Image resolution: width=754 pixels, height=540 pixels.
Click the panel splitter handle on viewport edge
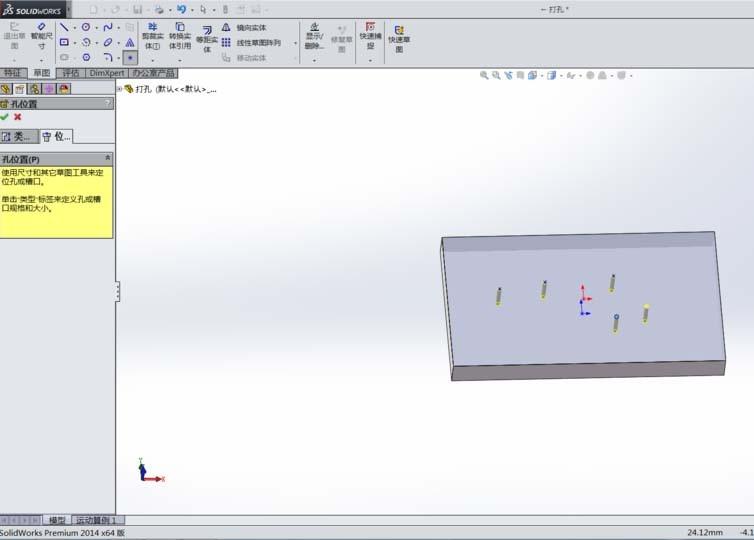point(117,291)
